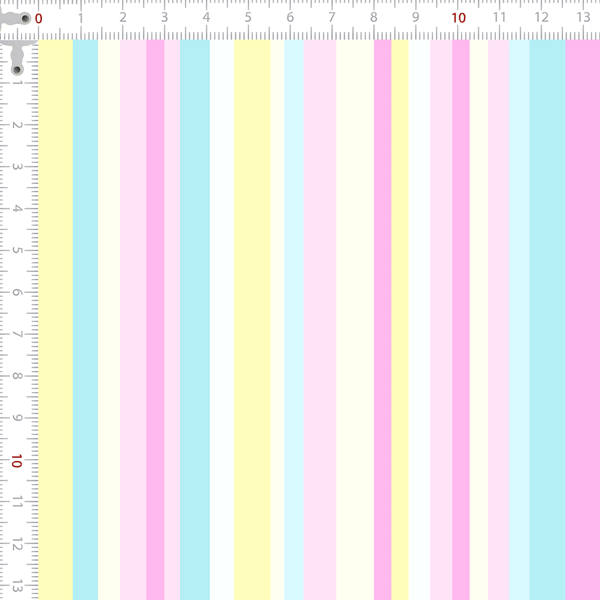The height and width of the screenshot is (600, 600).
Task: Pick the wide blue stripe under ruler mark 12
Action: pos(547,320)
